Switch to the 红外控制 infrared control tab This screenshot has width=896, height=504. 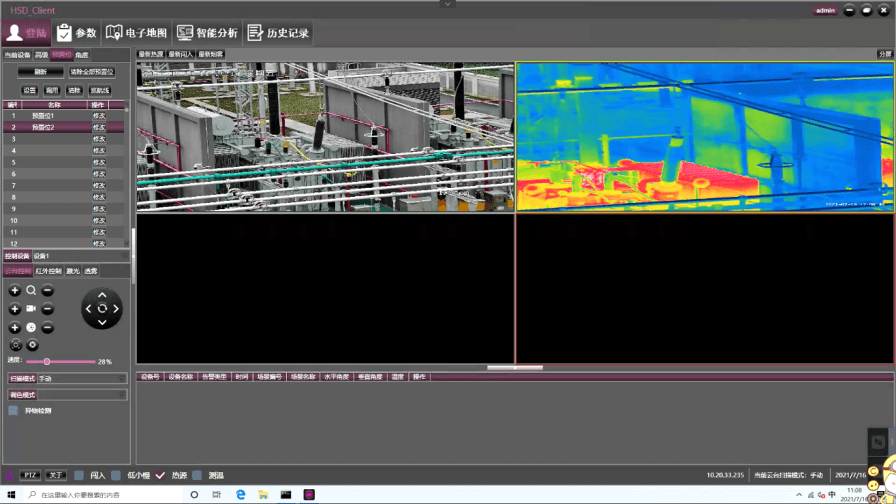click(x=48, y=271)
